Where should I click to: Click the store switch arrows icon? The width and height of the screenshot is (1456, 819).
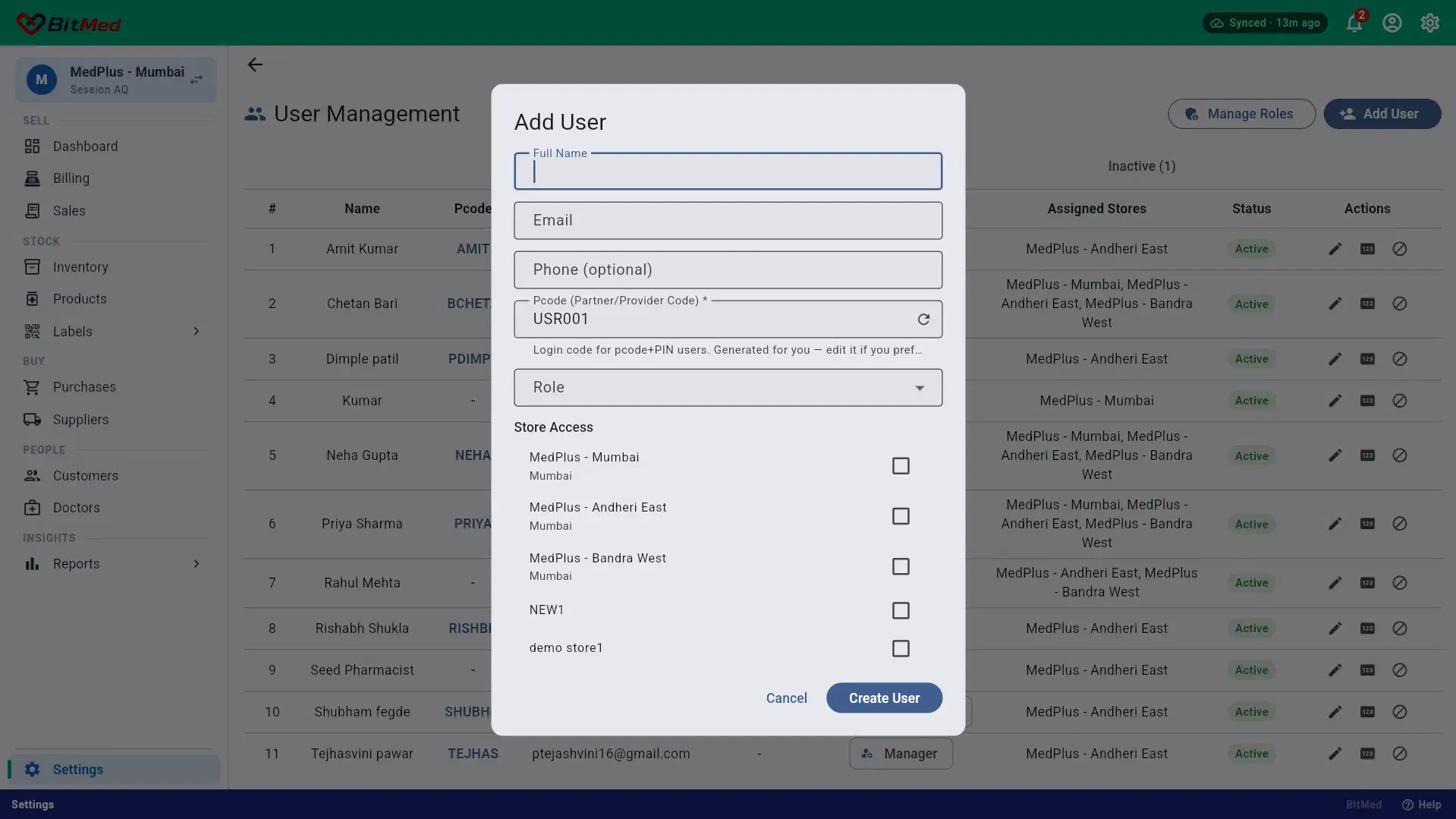tap(197, 80)
